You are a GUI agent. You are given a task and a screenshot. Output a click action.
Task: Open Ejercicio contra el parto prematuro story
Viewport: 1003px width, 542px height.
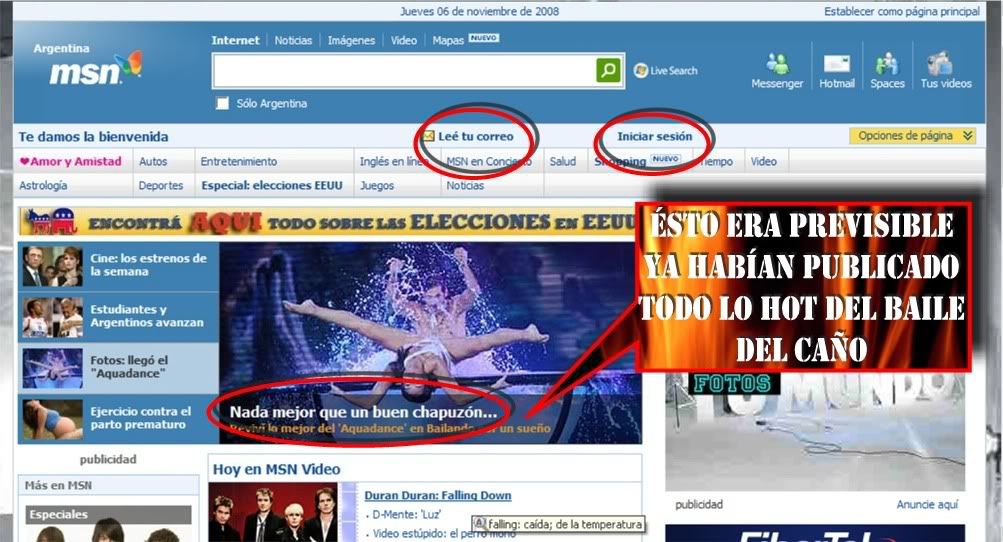[118, 418]
